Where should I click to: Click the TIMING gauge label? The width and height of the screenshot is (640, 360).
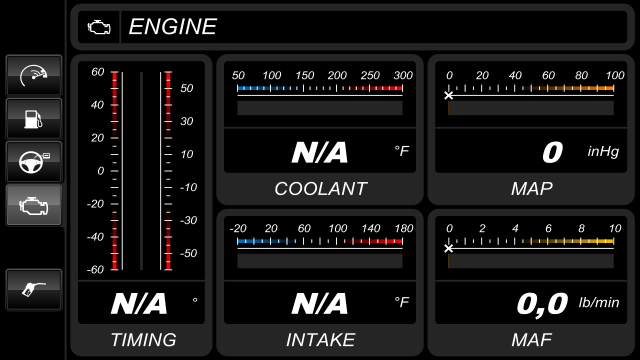tap(143, 340)
